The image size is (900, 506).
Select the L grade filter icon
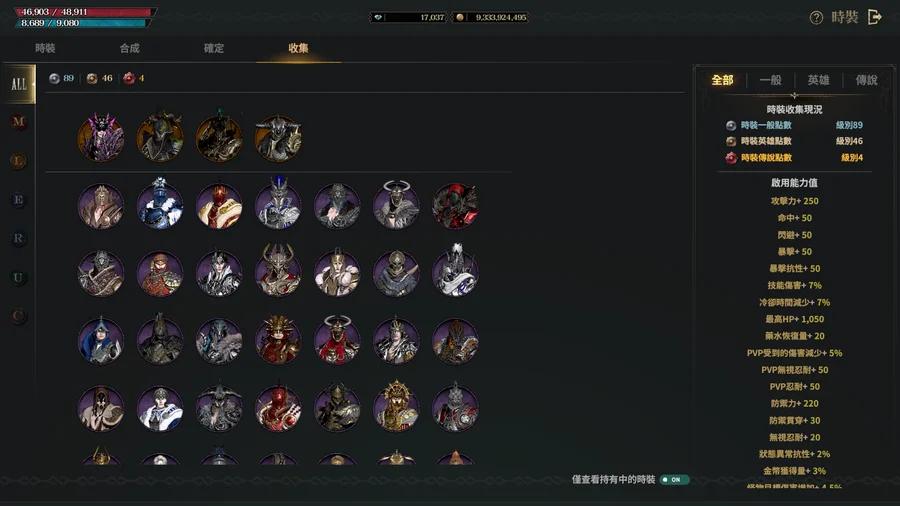(x=18, y=161)
